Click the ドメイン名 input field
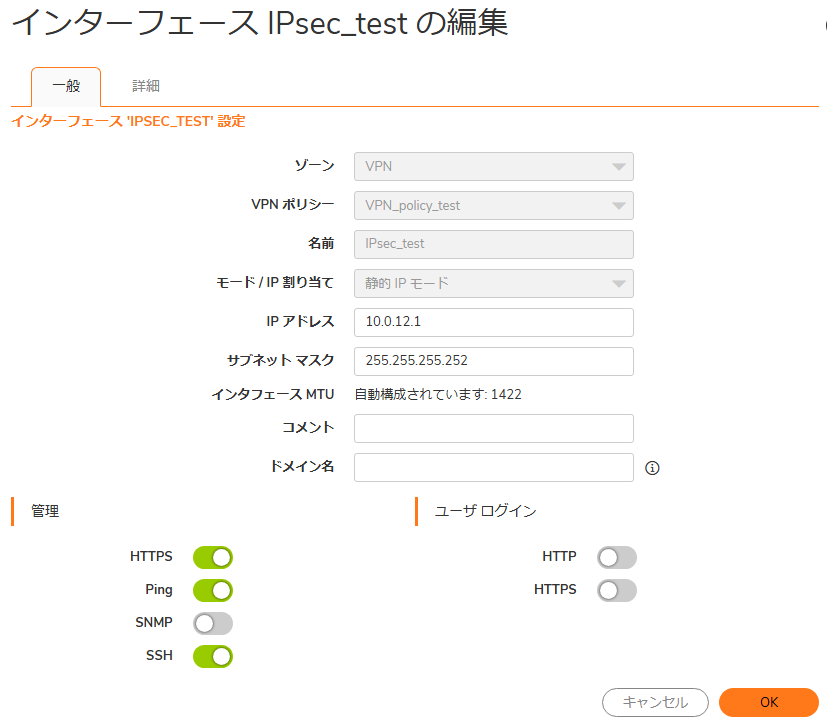 [x=494, y=467]
